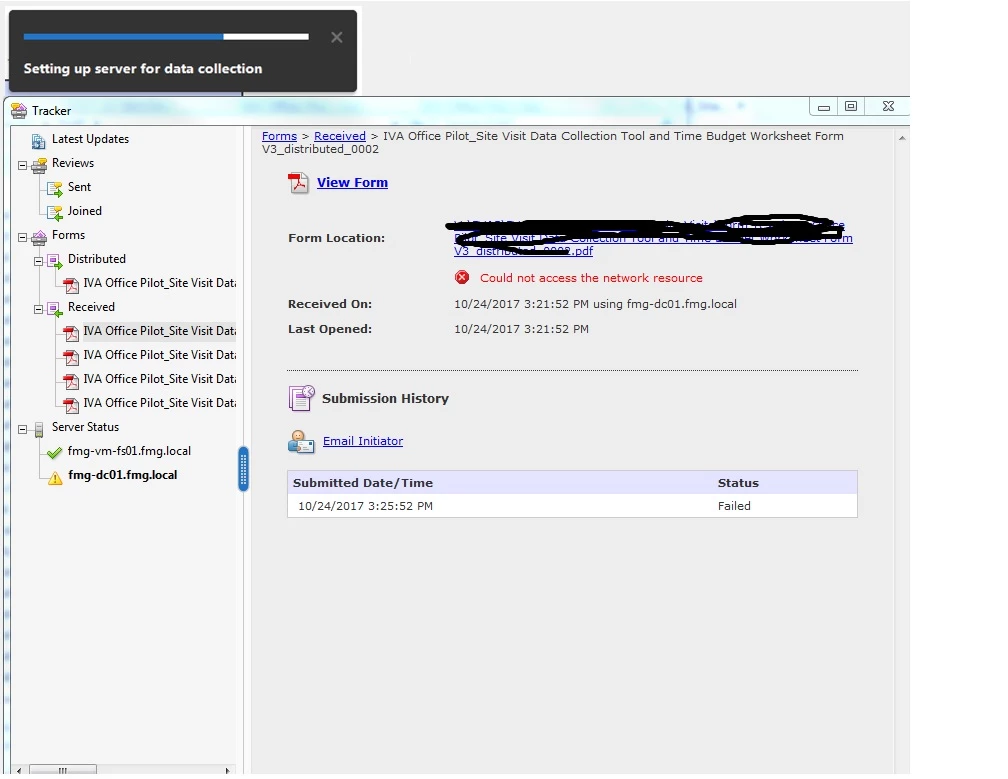
Task: Click Last Opened date value
Action: point(521,329)
